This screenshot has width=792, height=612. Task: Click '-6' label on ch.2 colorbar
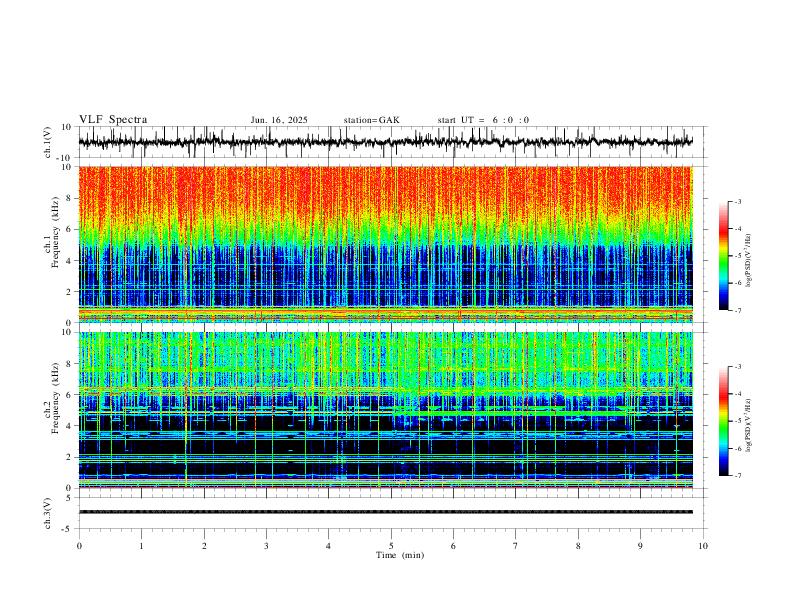[x=737, y=448]
